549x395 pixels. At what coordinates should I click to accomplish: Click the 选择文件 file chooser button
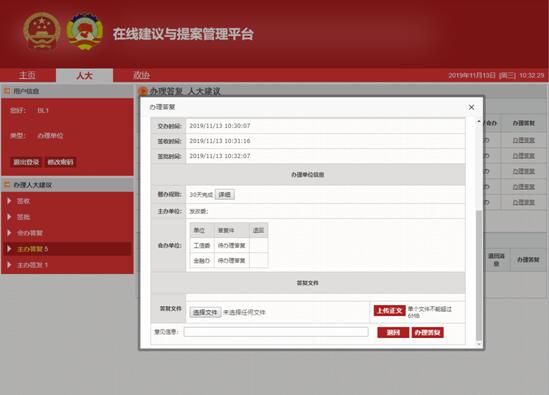pos(205,312)
